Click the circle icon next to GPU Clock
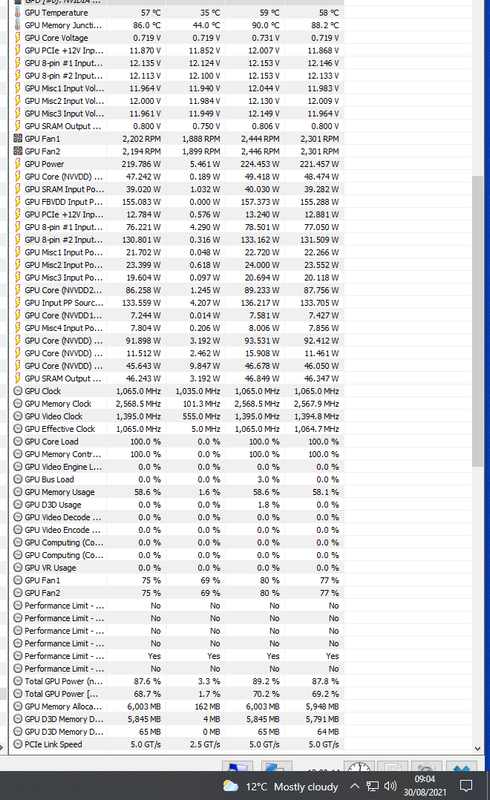This screenshot has height=800, width=490. click(x=18, y=391)
